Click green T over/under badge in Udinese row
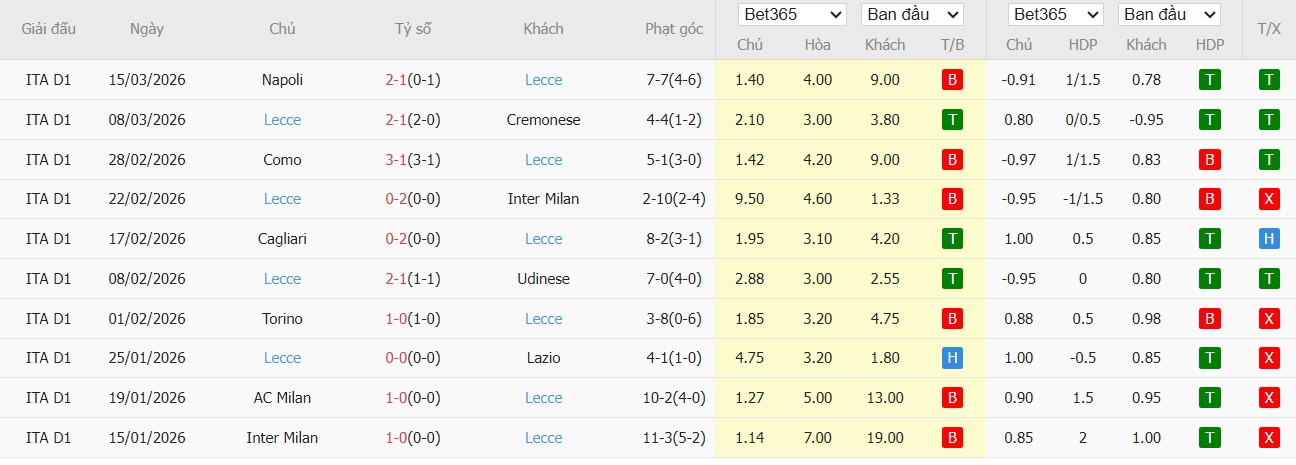 point(1269,279)
